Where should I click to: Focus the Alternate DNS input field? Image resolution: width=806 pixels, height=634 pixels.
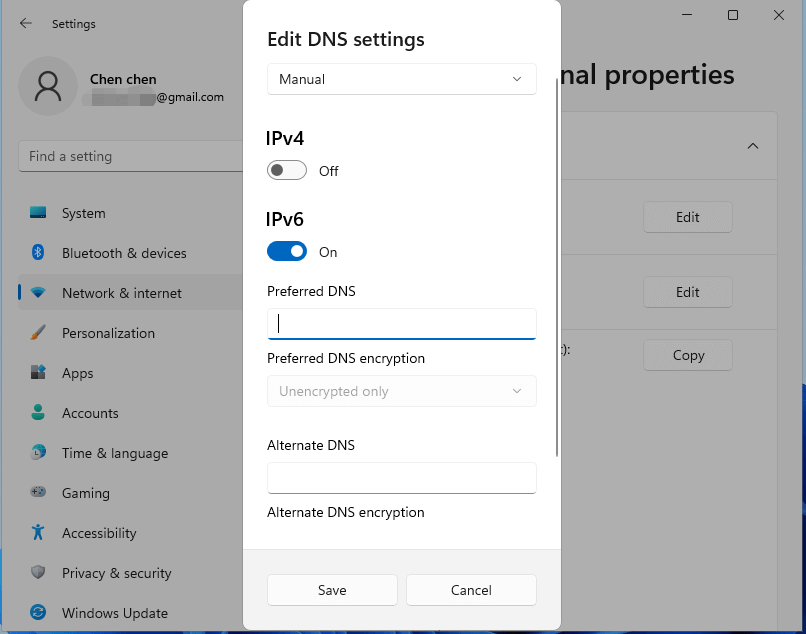[401, 477]
